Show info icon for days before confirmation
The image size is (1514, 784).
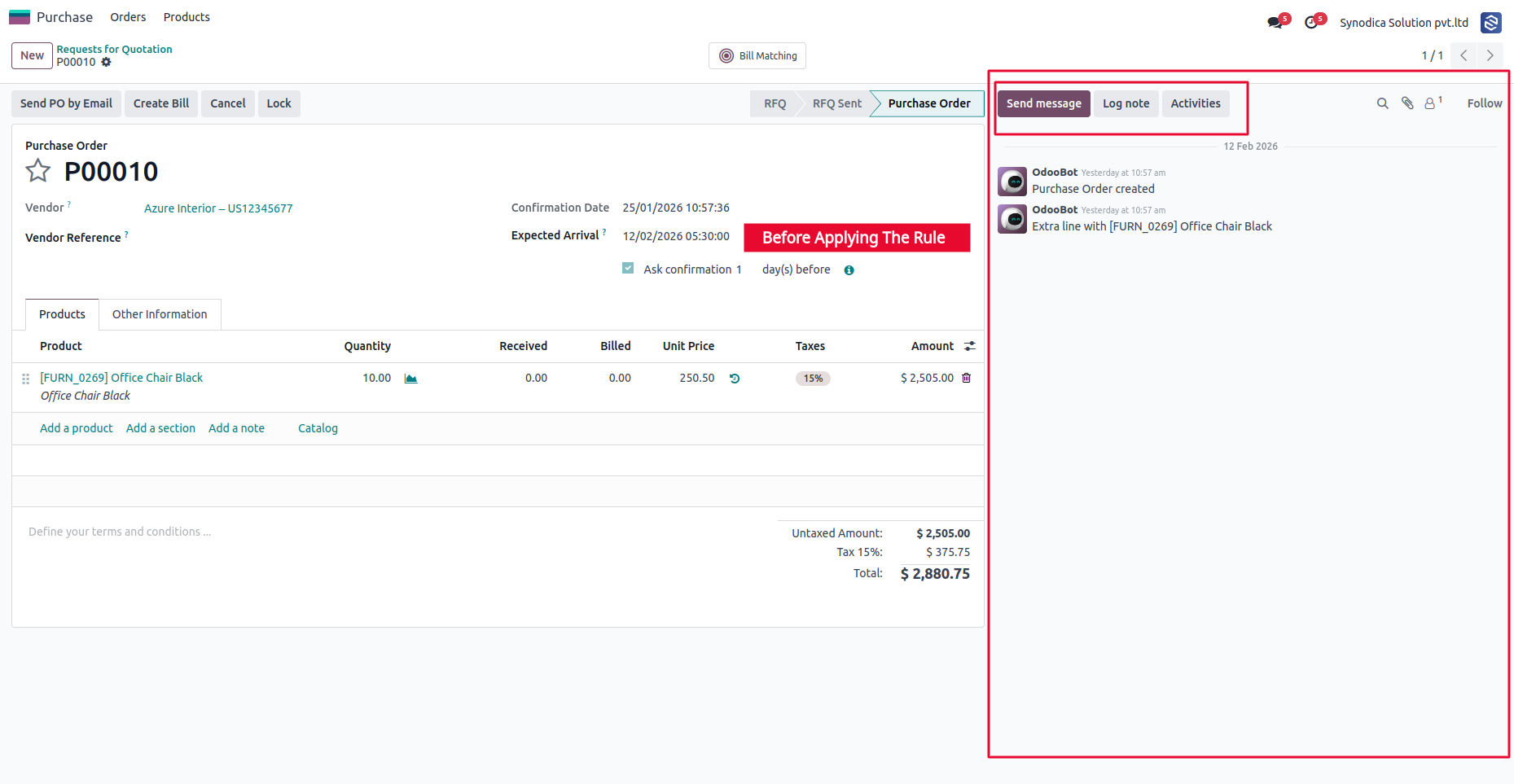(849, 270)
